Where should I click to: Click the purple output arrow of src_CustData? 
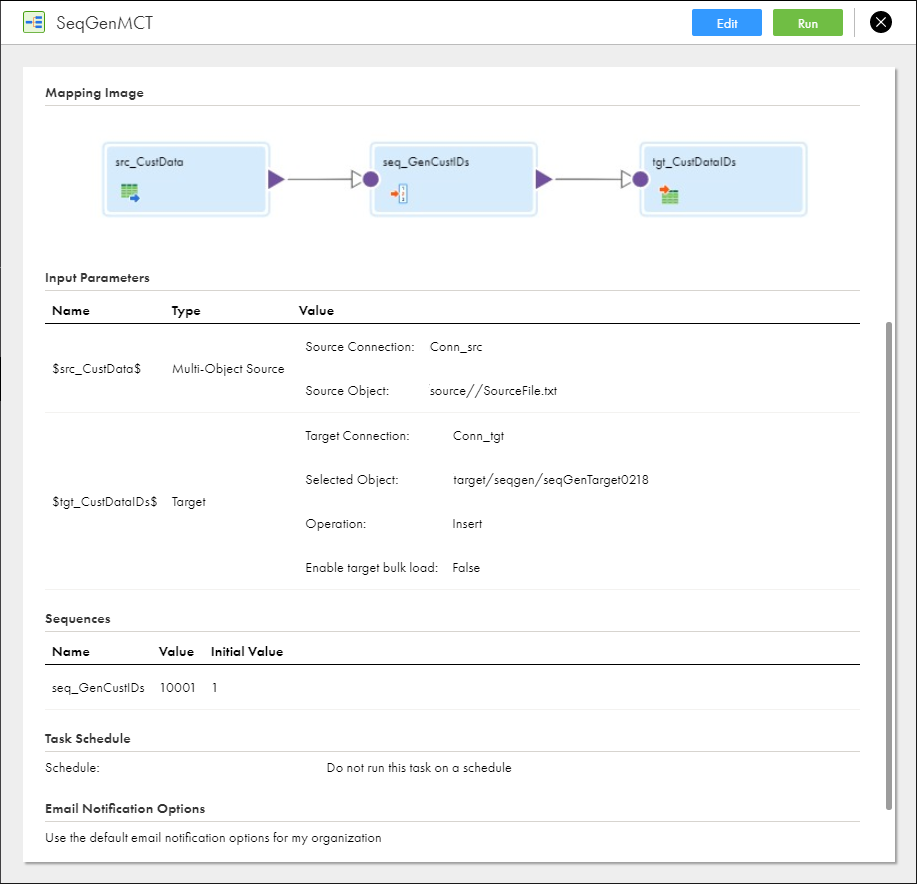point(276,179)
